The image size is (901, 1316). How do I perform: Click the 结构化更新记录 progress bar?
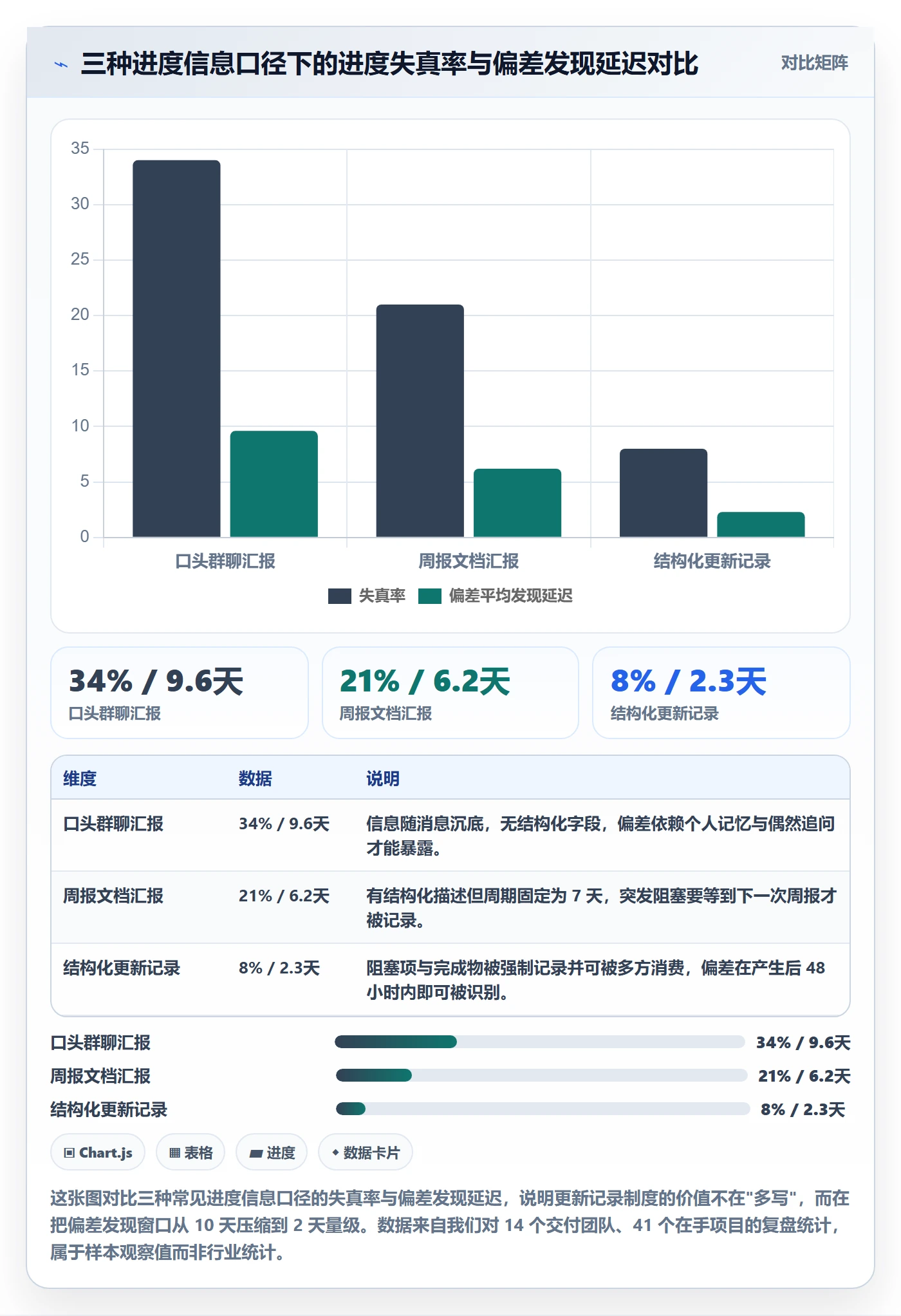pos(543,1109)
